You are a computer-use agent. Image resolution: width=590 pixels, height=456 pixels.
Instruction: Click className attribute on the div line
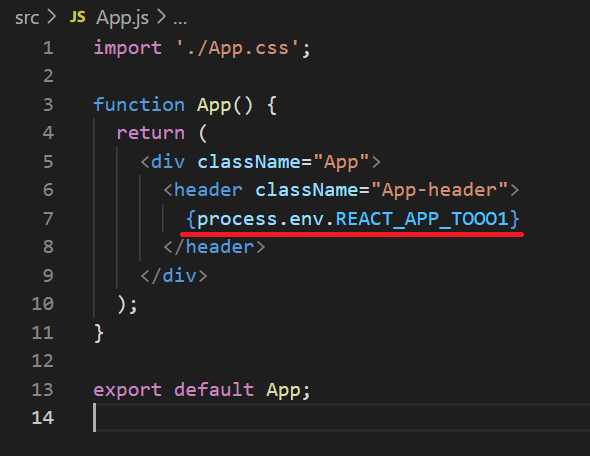pos(249,162)
